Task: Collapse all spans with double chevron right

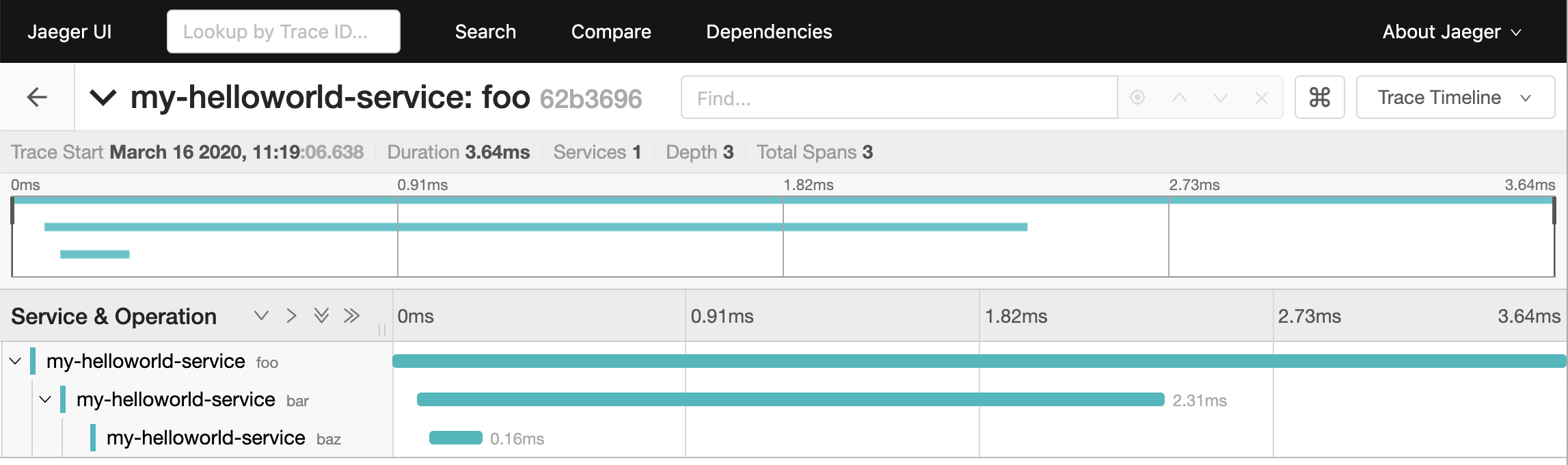Action: (351, 315)
